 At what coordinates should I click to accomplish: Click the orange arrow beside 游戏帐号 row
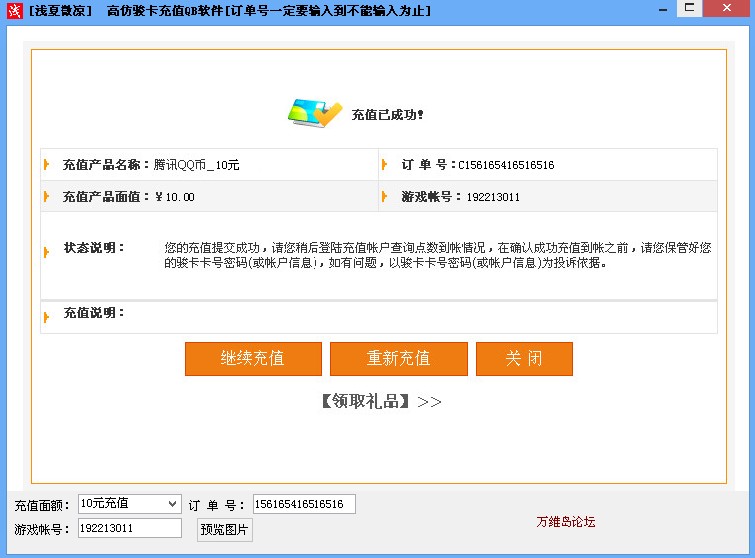point(384,196)
